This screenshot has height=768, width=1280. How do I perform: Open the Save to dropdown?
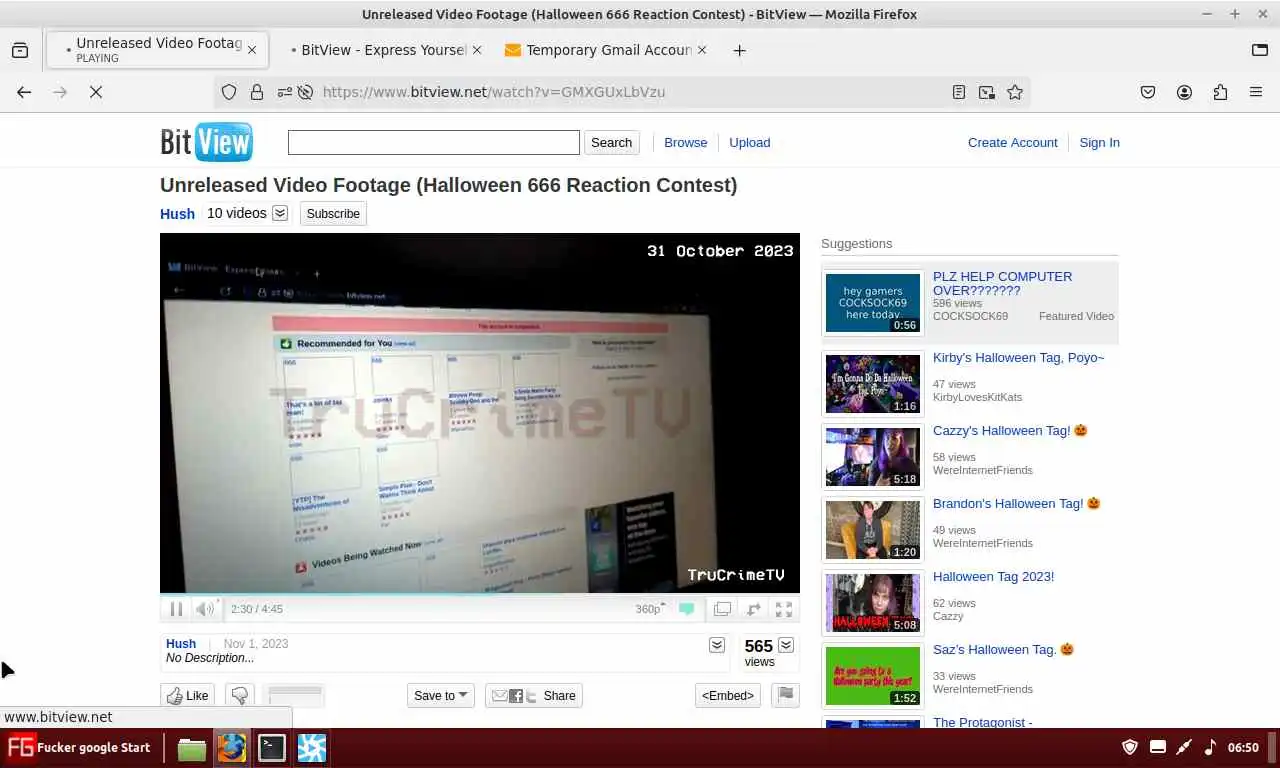pos(440,696)
